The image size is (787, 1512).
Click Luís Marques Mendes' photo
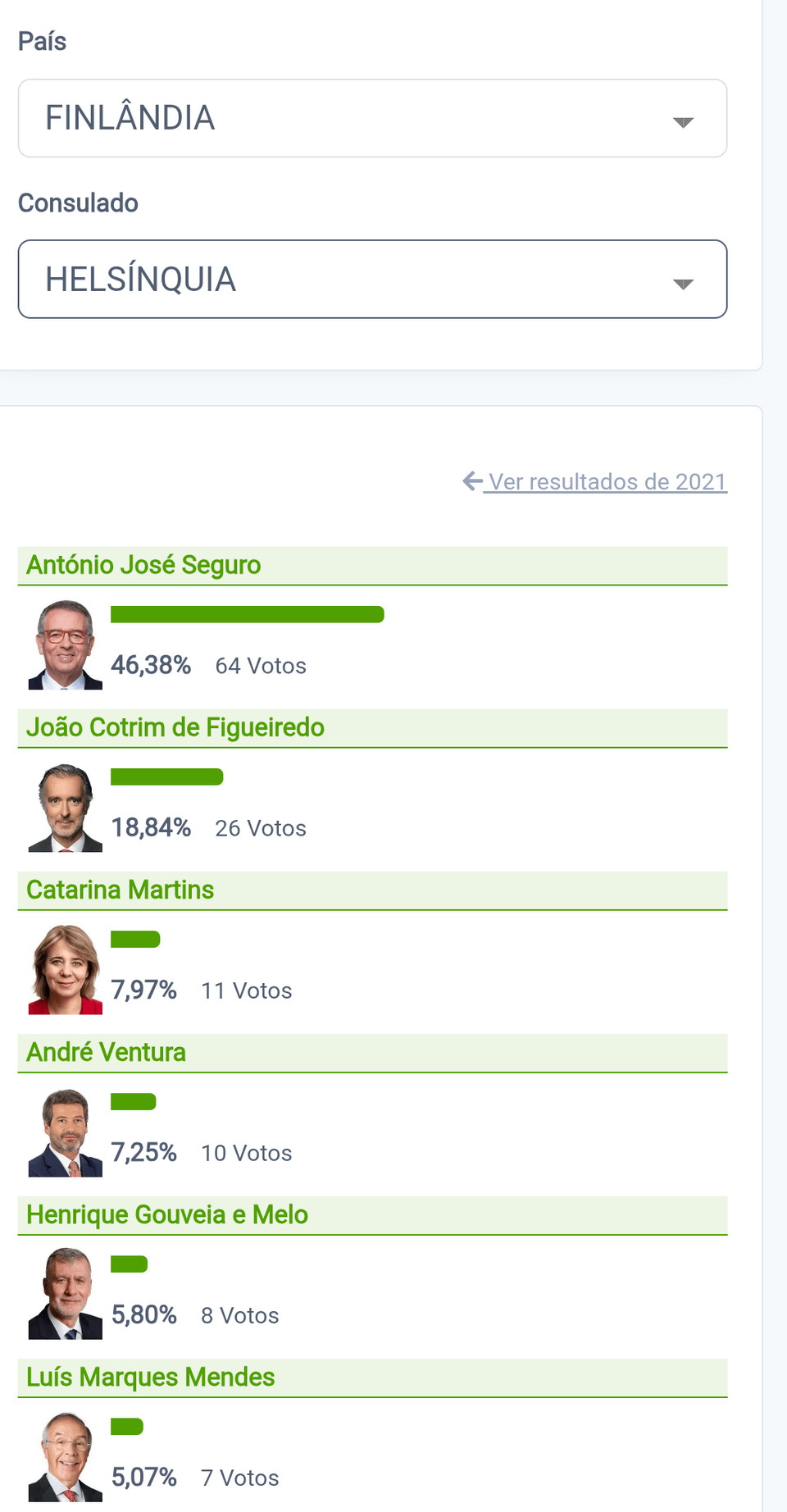(x=66, y=1457)
